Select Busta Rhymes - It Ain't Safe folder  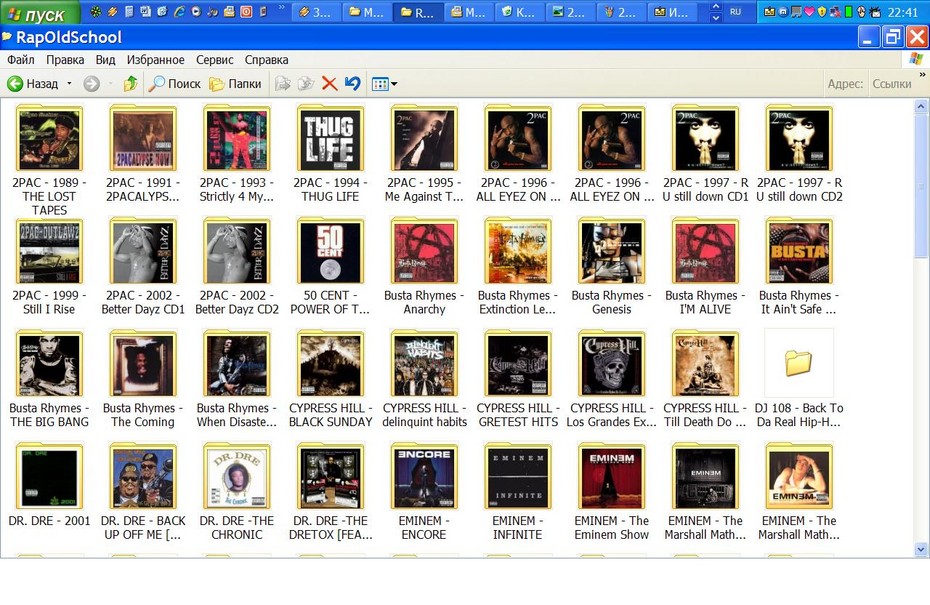click(799, 266)
